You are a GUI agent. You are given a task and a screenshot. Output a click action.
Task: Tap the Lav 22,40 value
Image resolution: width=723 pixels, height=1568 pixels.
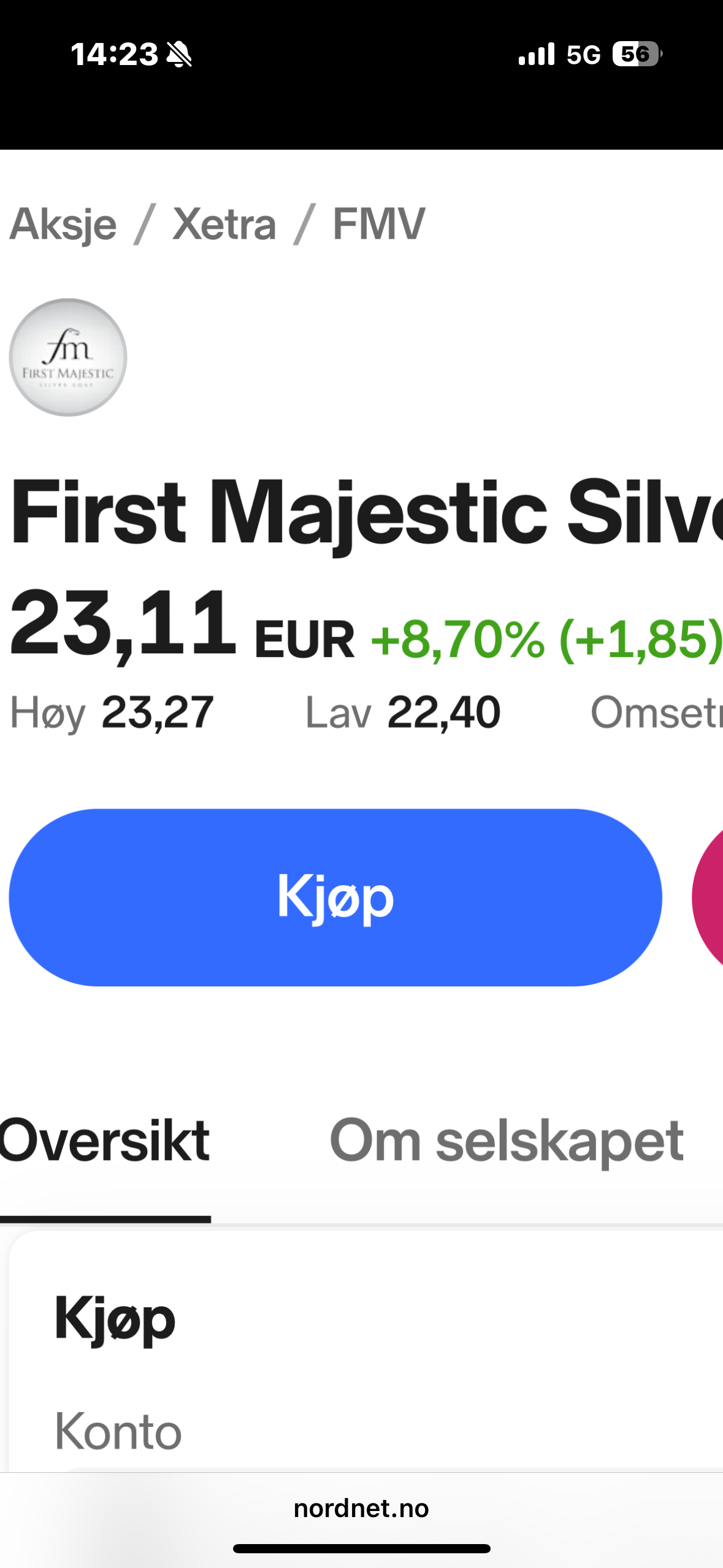coord(443,712)
